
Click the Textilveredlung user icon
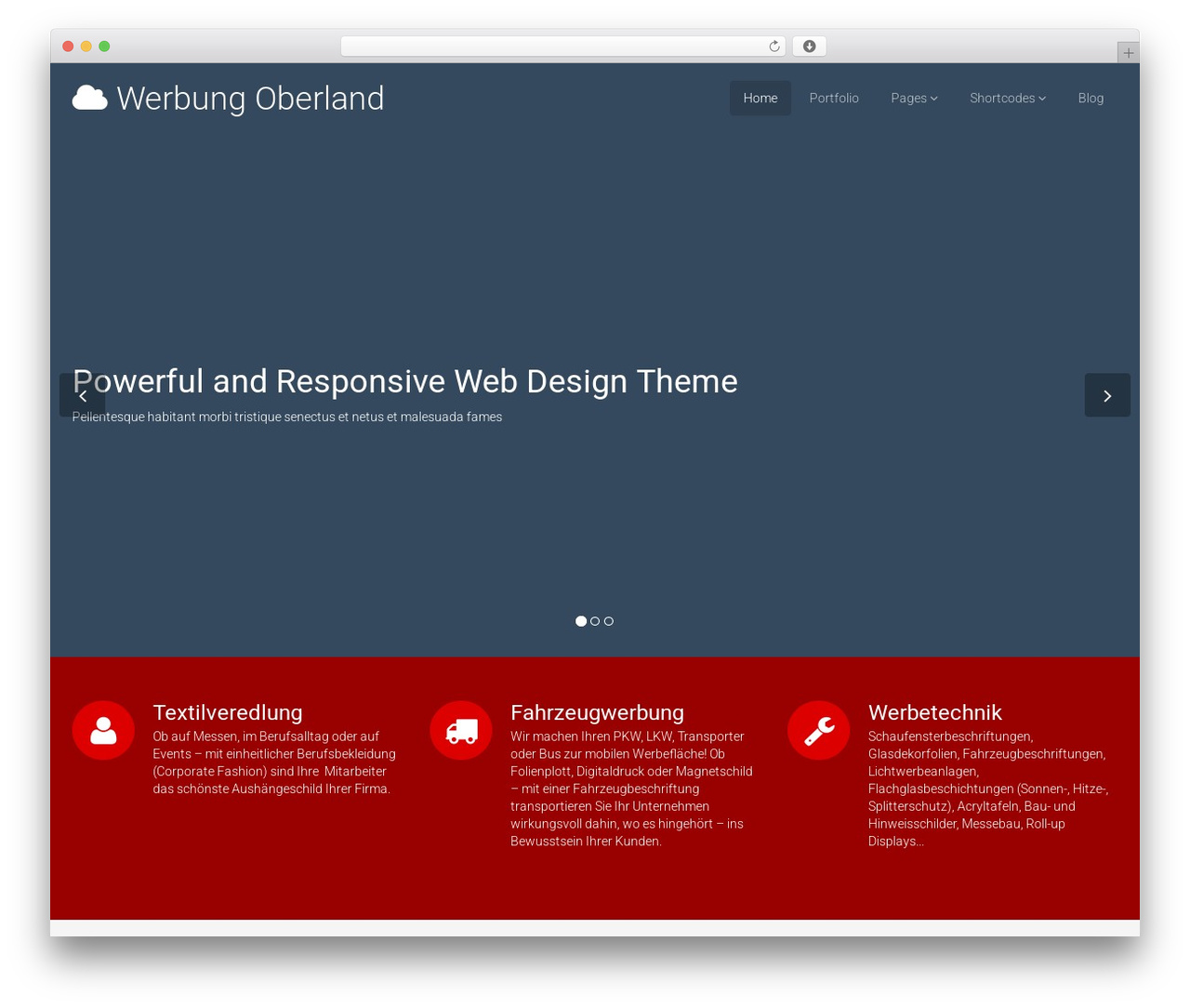[x=103, y=730]
